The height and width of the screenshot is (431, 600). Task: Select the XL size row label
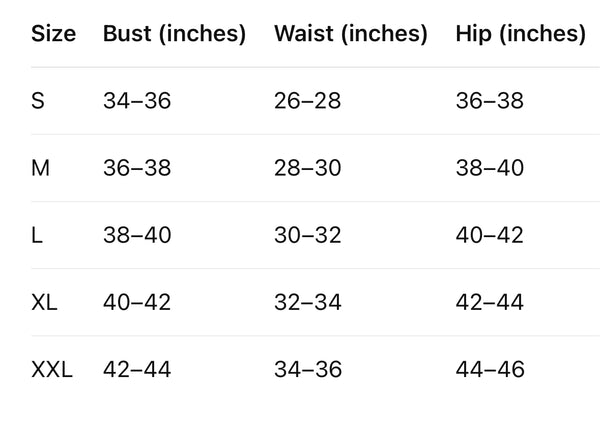coord(44,302)
